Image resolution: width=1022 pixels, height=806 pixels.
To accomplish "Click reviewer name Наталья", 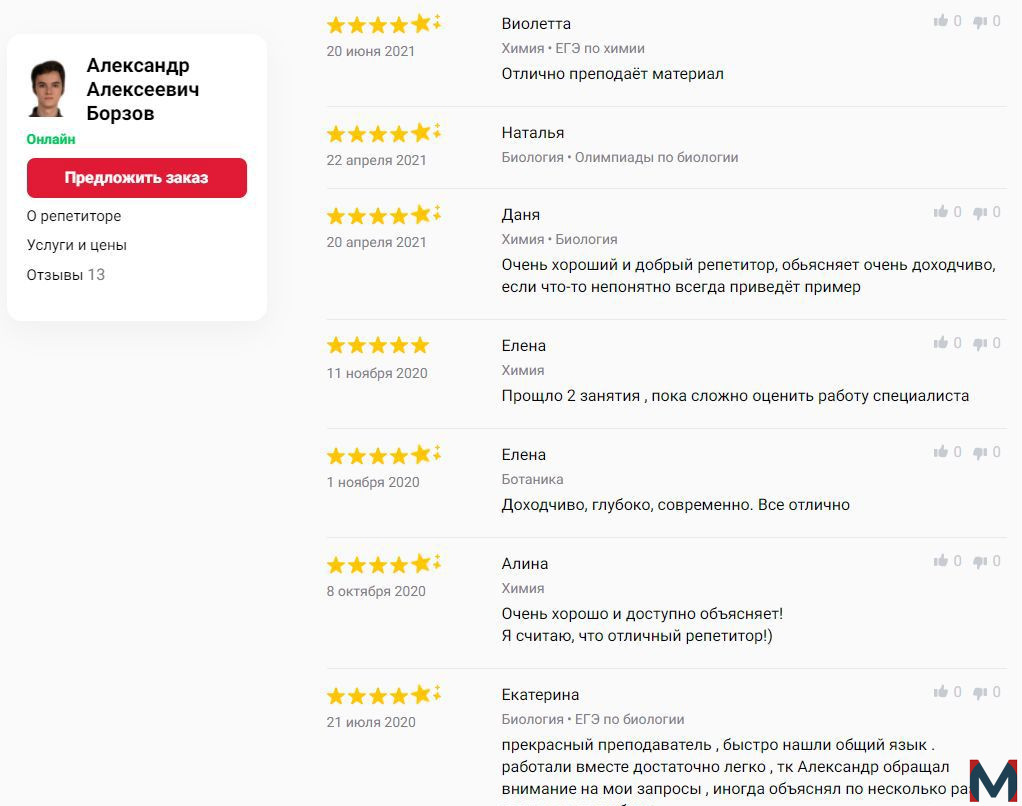I will tap(533, 132).
